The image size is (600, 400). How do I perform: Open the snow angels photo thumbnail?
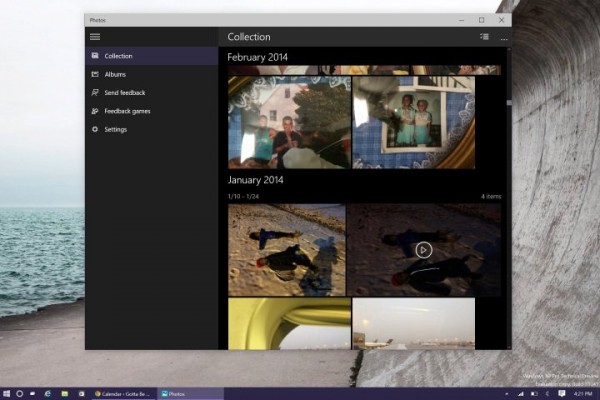287,250
